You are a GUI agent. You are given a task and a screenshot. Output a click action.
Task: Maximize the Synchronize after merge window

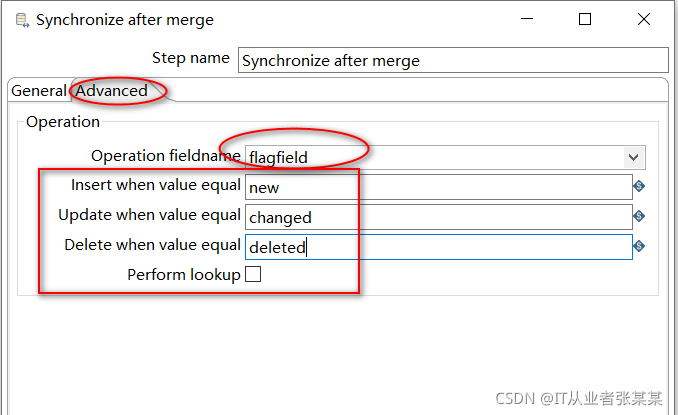[585, 19]
